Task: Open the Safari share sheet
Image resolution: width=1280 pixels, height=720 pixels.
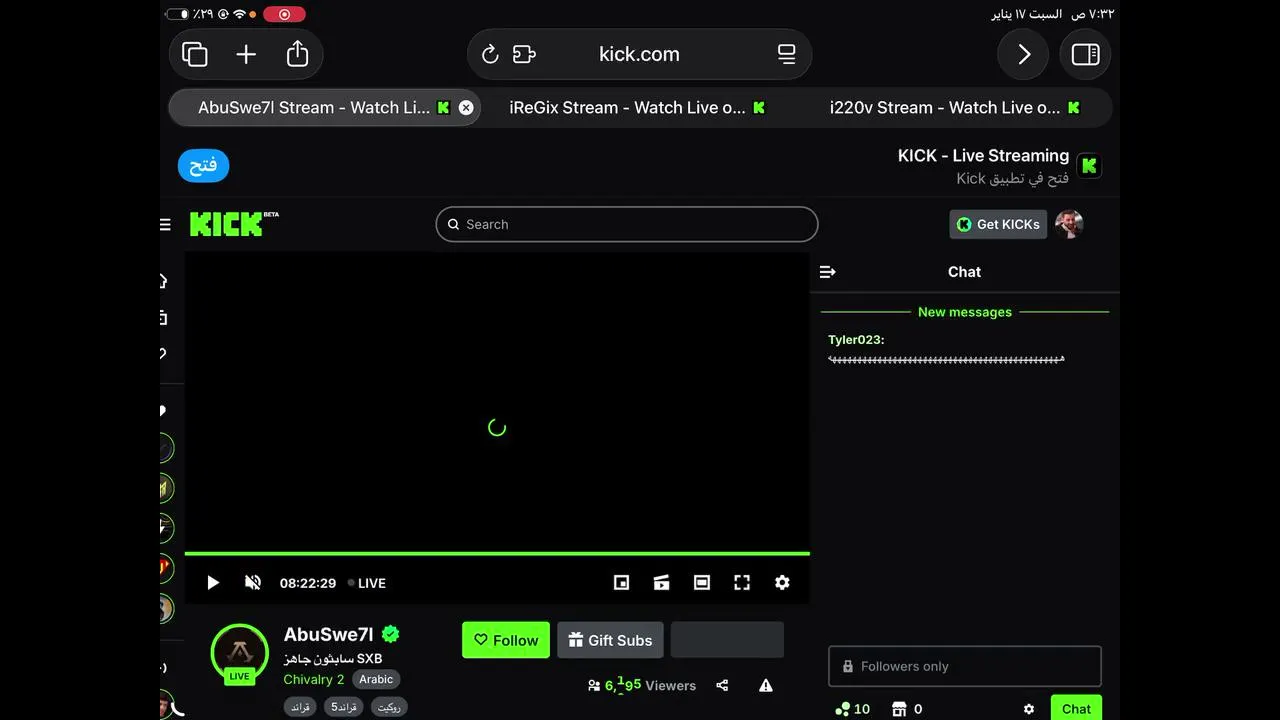Action: (297, 53)
